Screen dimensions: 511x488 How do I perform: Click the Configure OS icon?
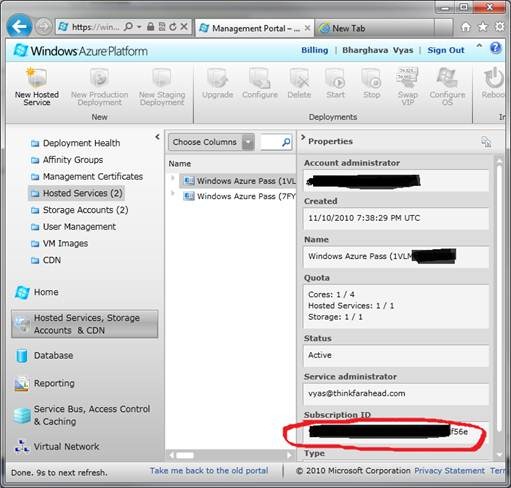click(x=447, y=77)
